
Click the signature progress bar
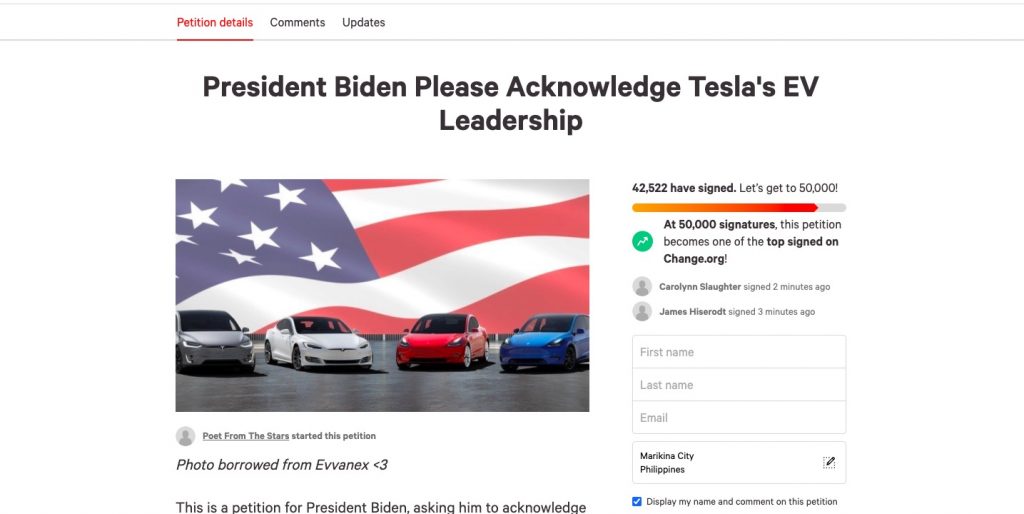(x=739, y=208)
